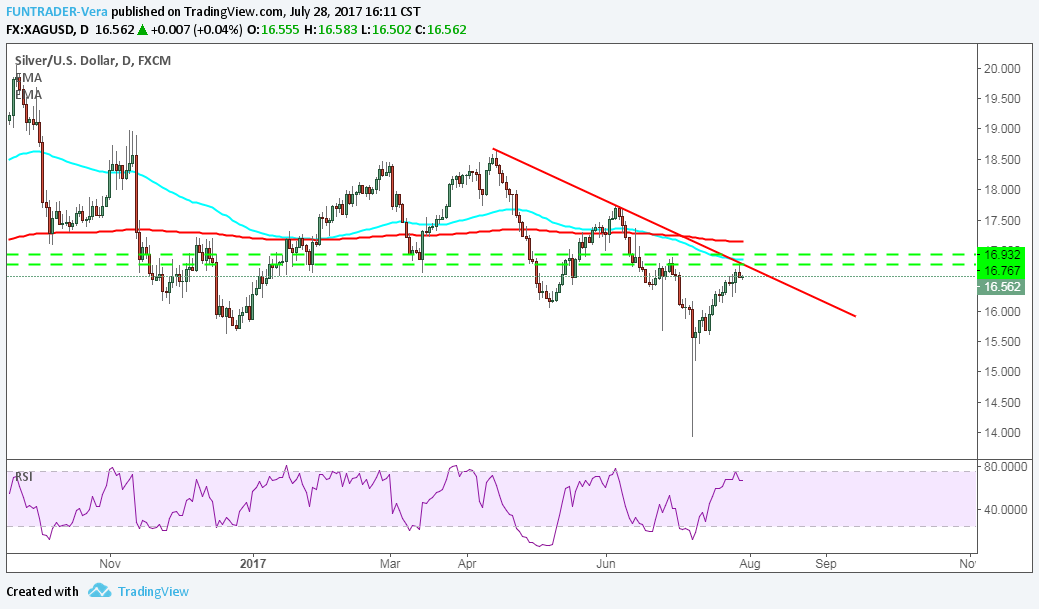This screenshot has width=1039, height=609.
Task: Click the Nov date axis label
Action: pos(110,564)
